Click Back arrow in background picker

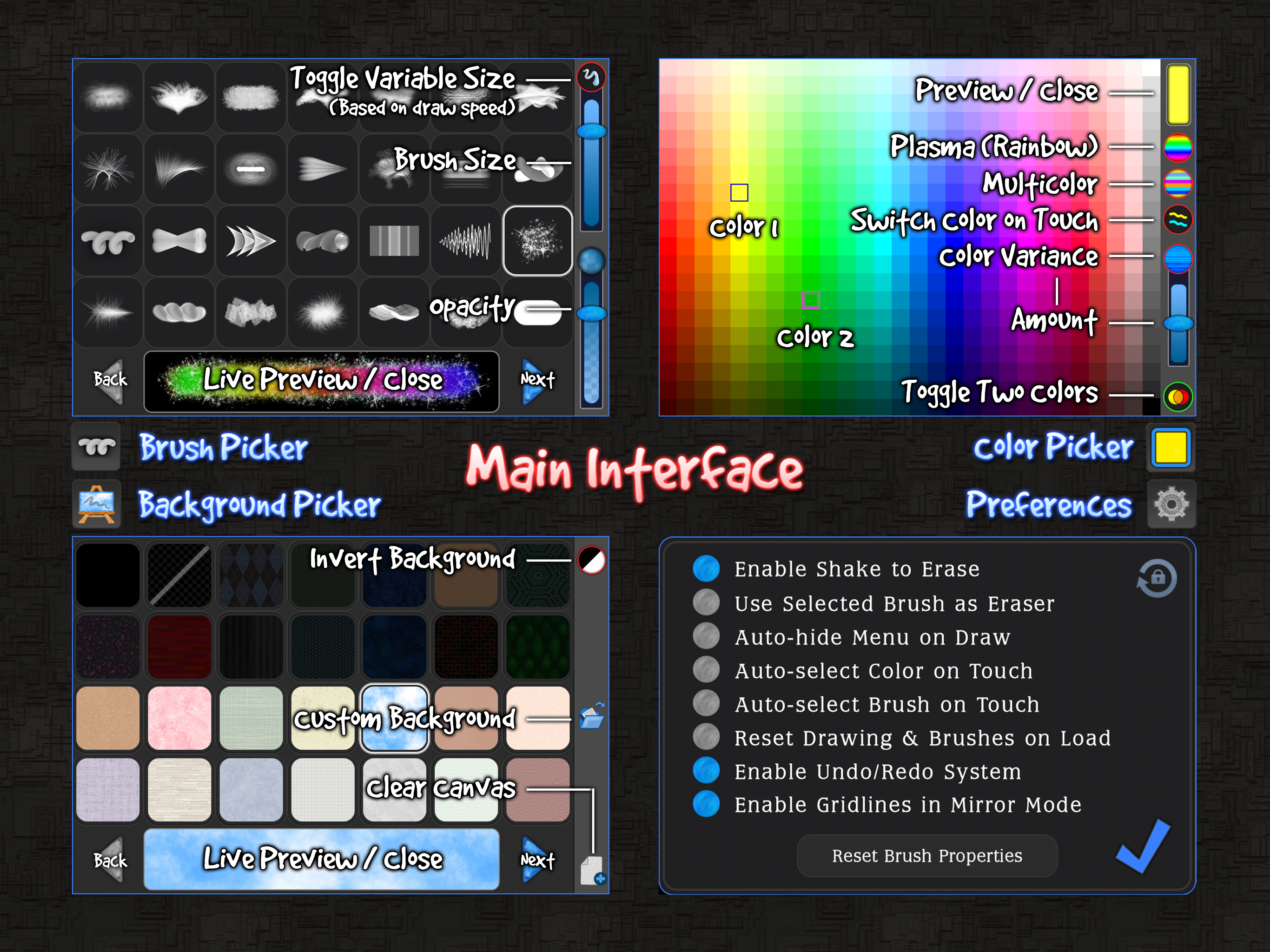pyautogui.click(x=110, y=860)
